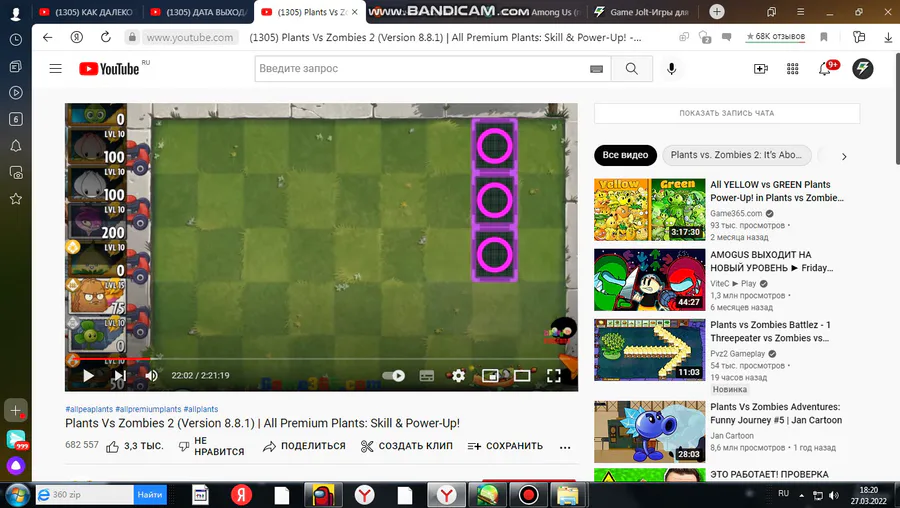Screen dimensions: 900x508
Task: Open the Yandex home button in toolbar
Action: [x=76, y=37]
